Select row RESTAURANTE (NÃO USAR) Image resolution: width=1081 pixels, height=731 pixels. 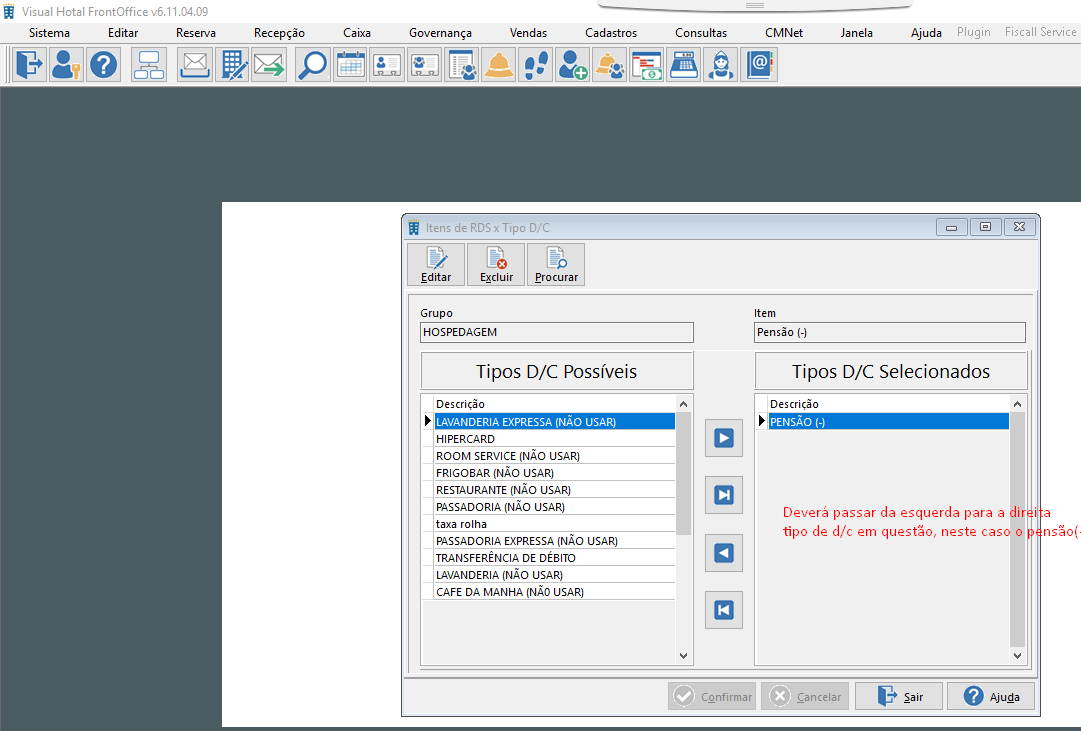pyautogui.click(x=555, y=490)
